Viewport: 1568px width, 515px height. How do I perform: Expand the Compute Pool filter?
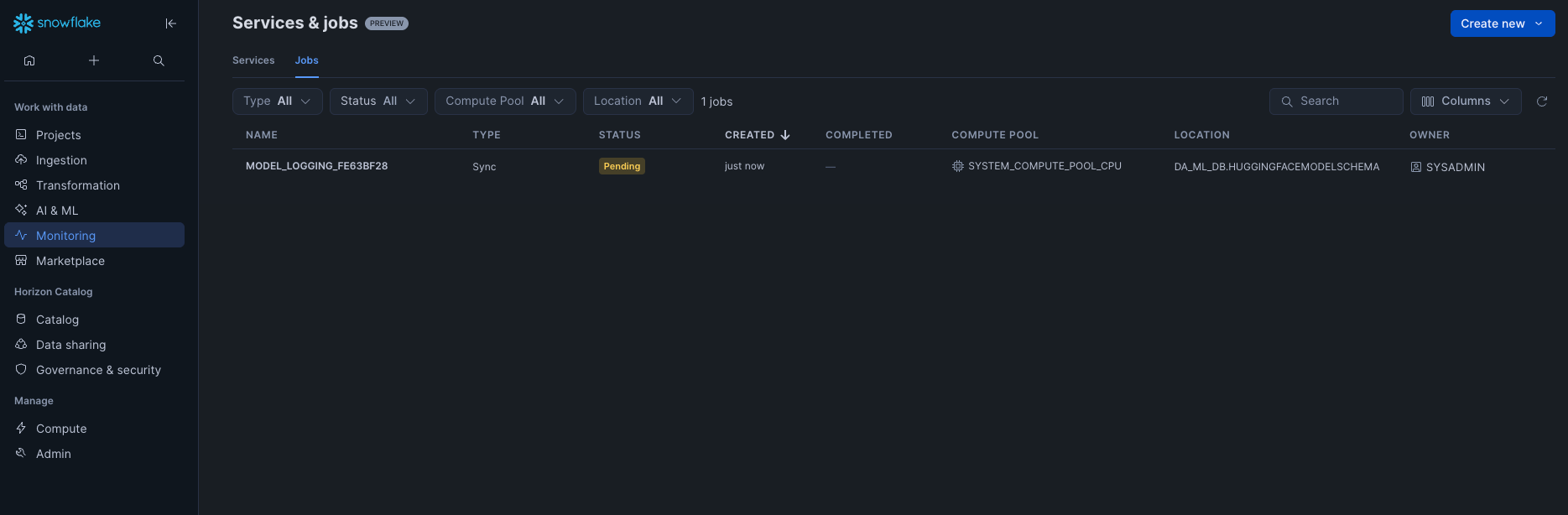click(x=504, y=101)
